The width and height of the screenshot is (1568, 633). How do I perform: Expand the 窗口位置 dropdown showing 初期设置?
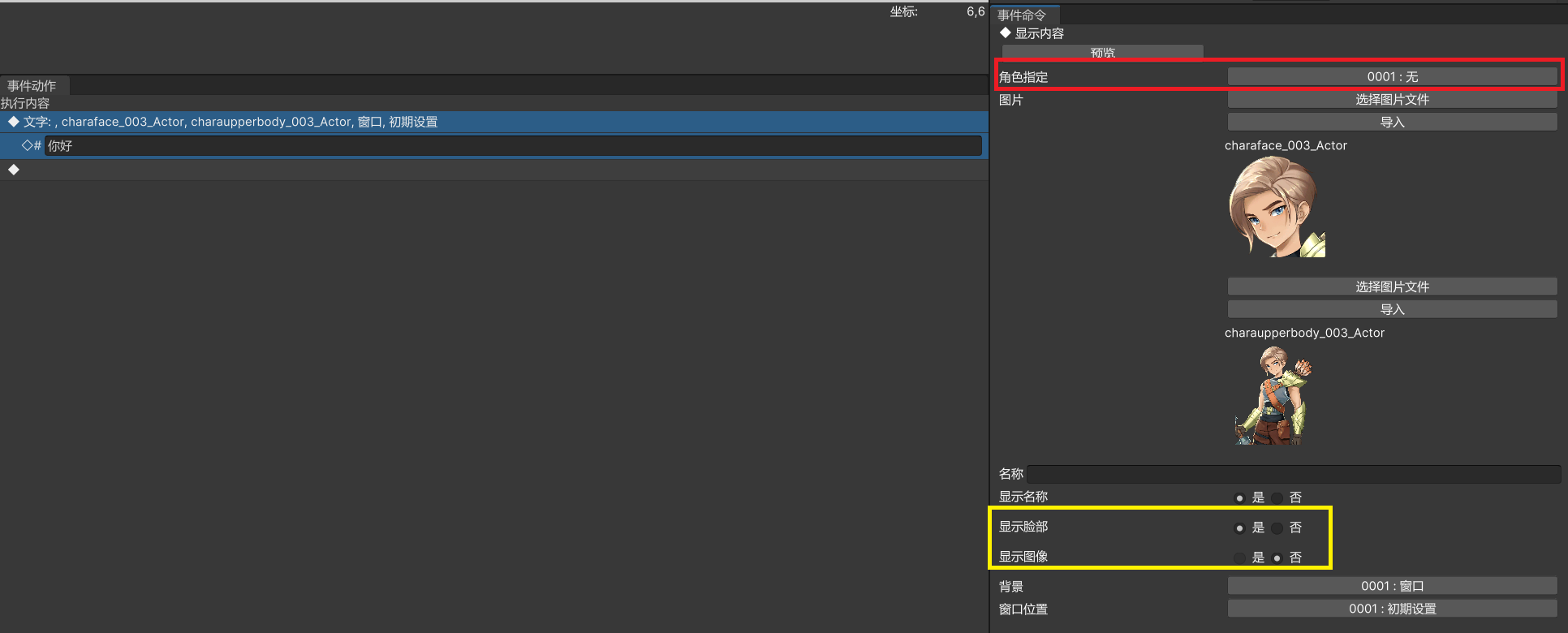tap(1391, 609)
